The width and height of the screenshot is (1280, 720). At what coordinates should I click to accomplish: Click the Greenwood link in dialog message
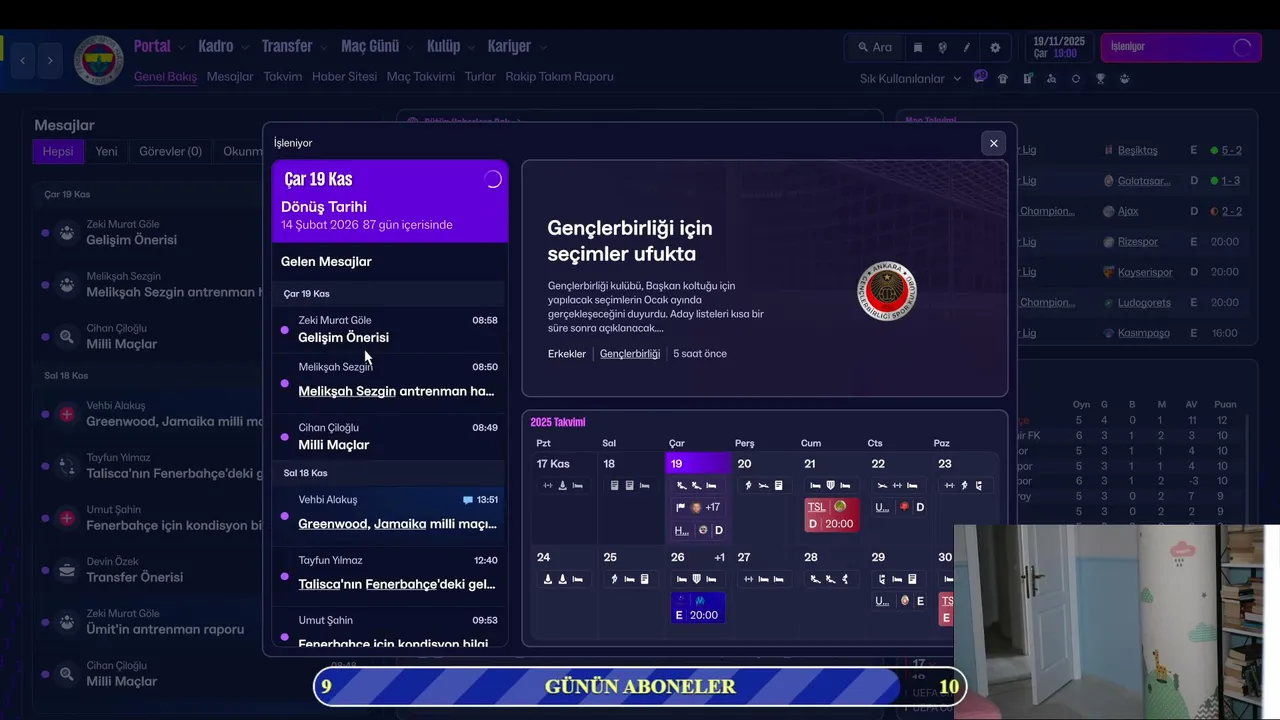pyautogui.click(x=334, y=524)
